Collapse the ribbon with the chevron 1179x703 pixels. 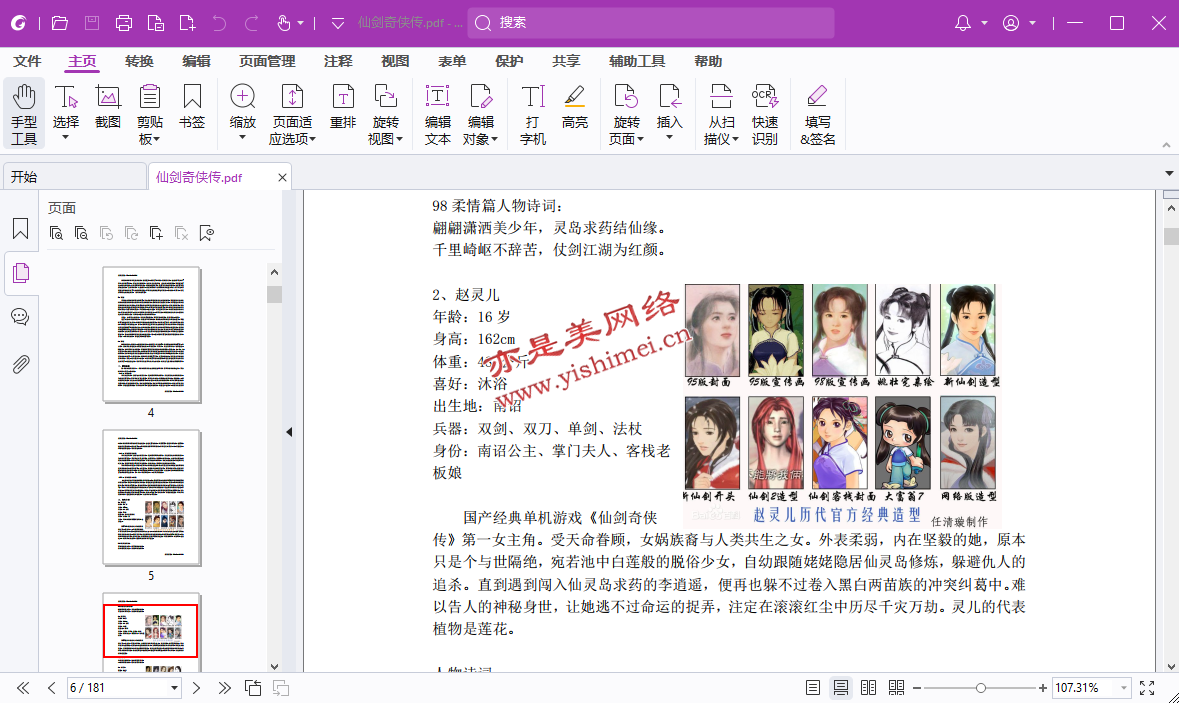(1166, 144)
